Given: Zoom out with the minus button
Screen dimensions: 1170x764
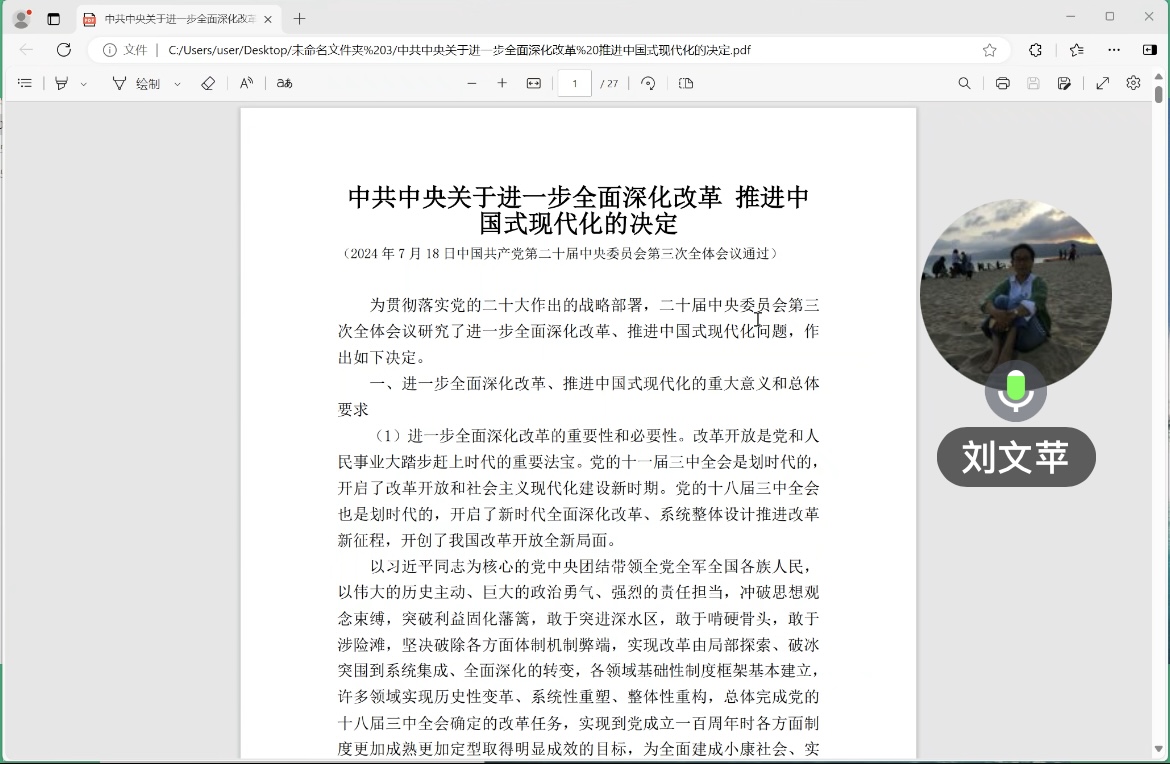Looking at the screenshot, I should 472,84.
